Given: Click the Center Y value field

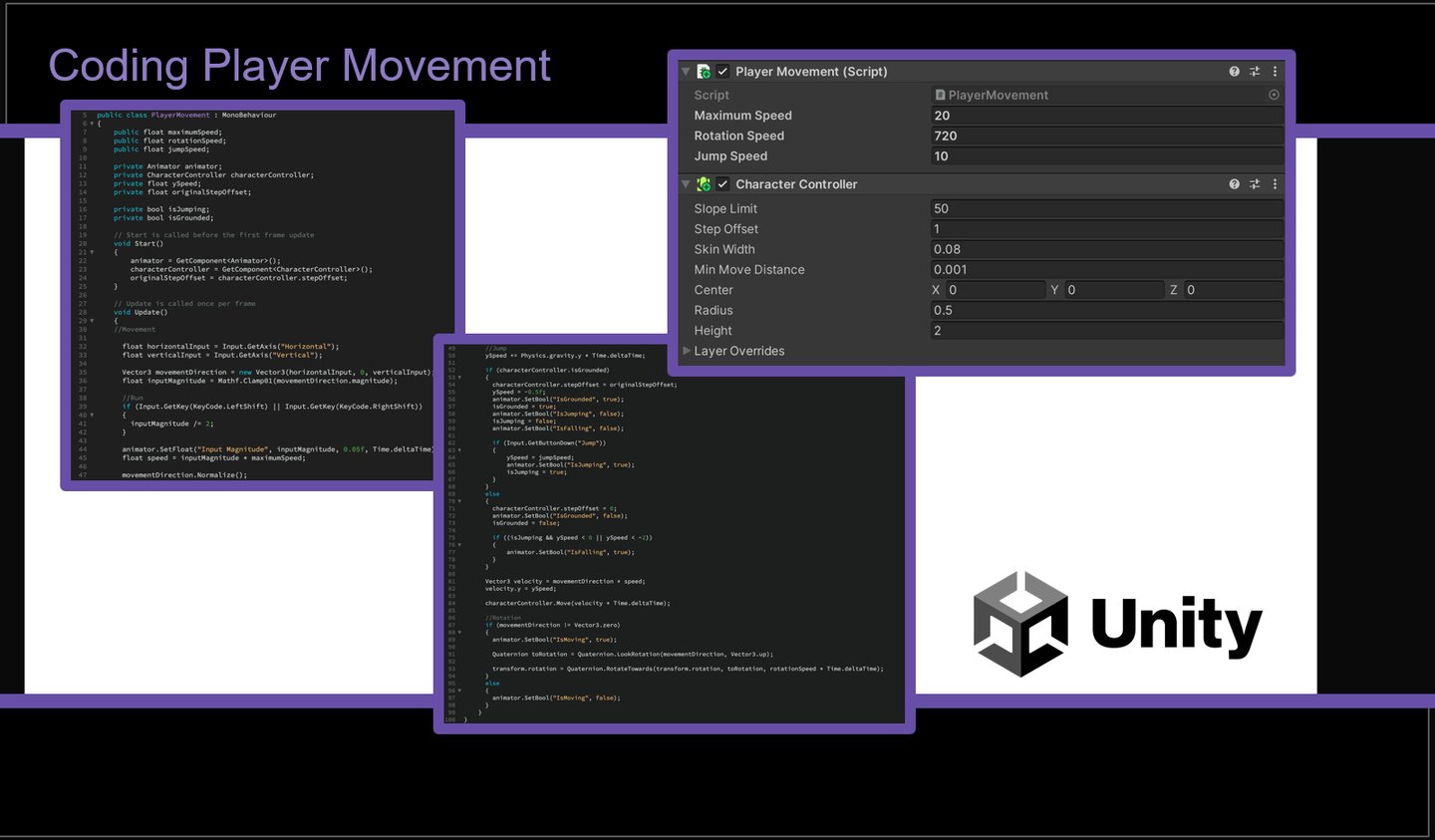Looking at the screenshot, I should pos(1113,290).
